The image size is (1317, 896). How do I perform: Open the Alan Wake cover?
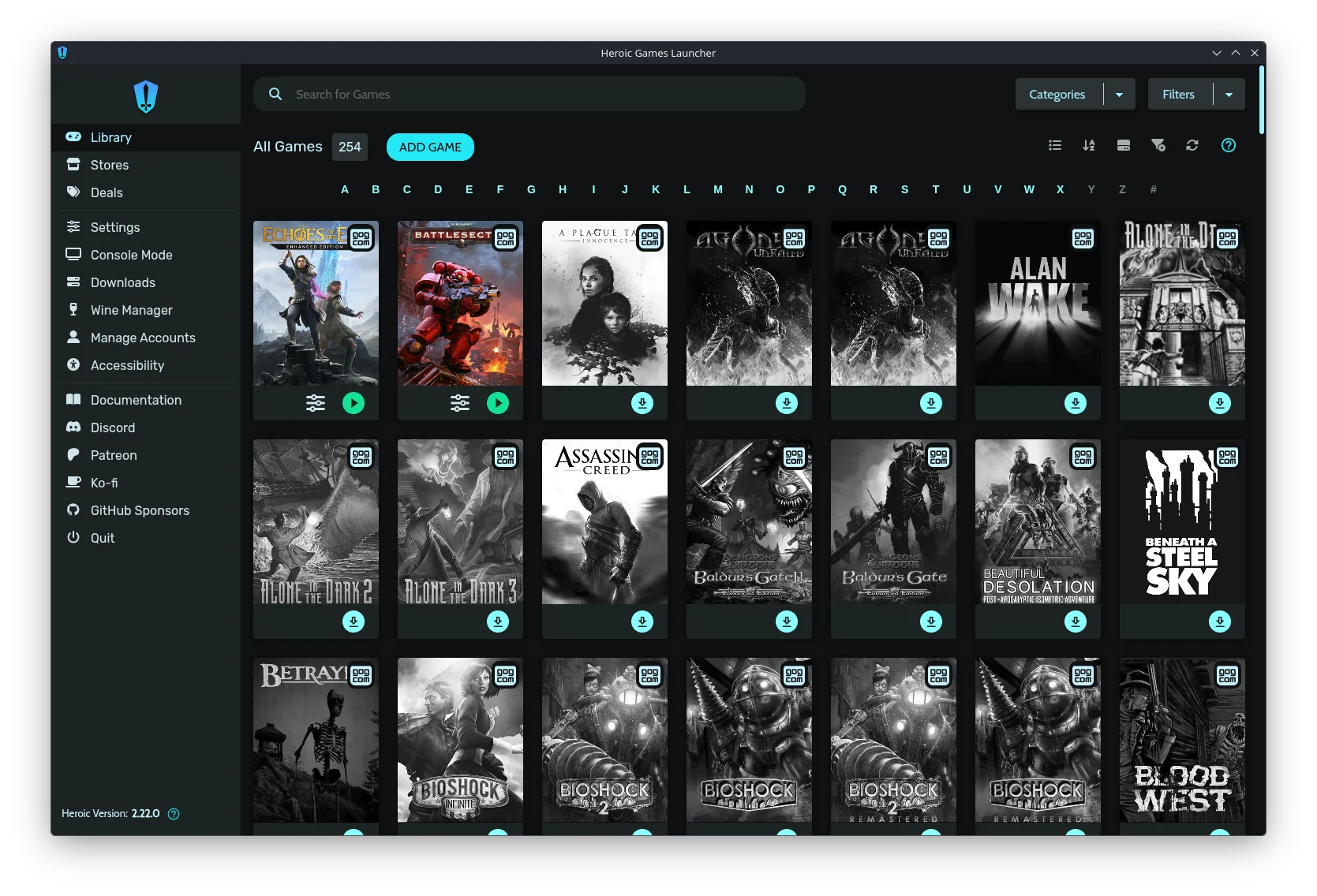[1038, 303]
